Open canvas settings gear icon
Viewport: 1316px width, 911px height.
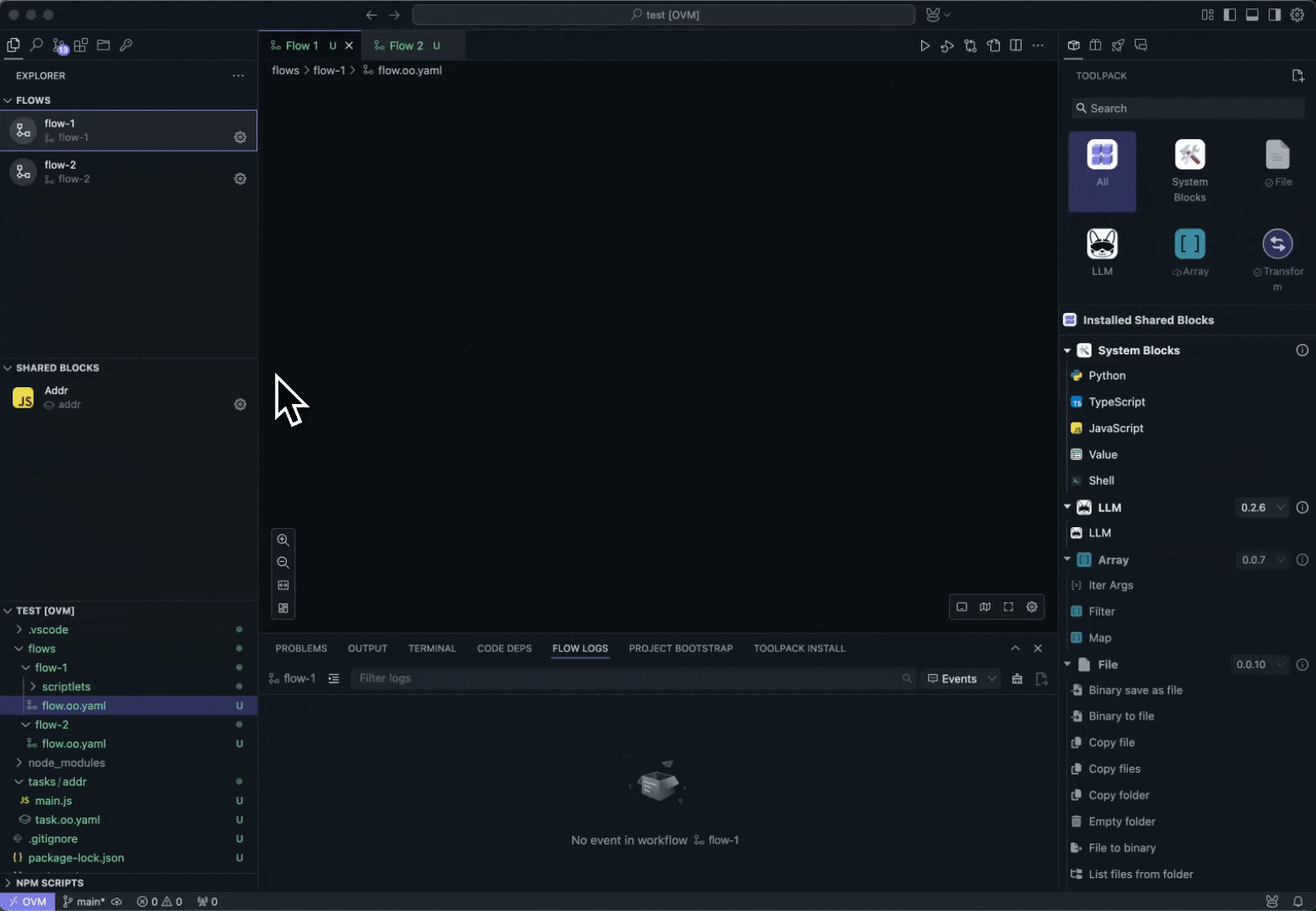1032,606
